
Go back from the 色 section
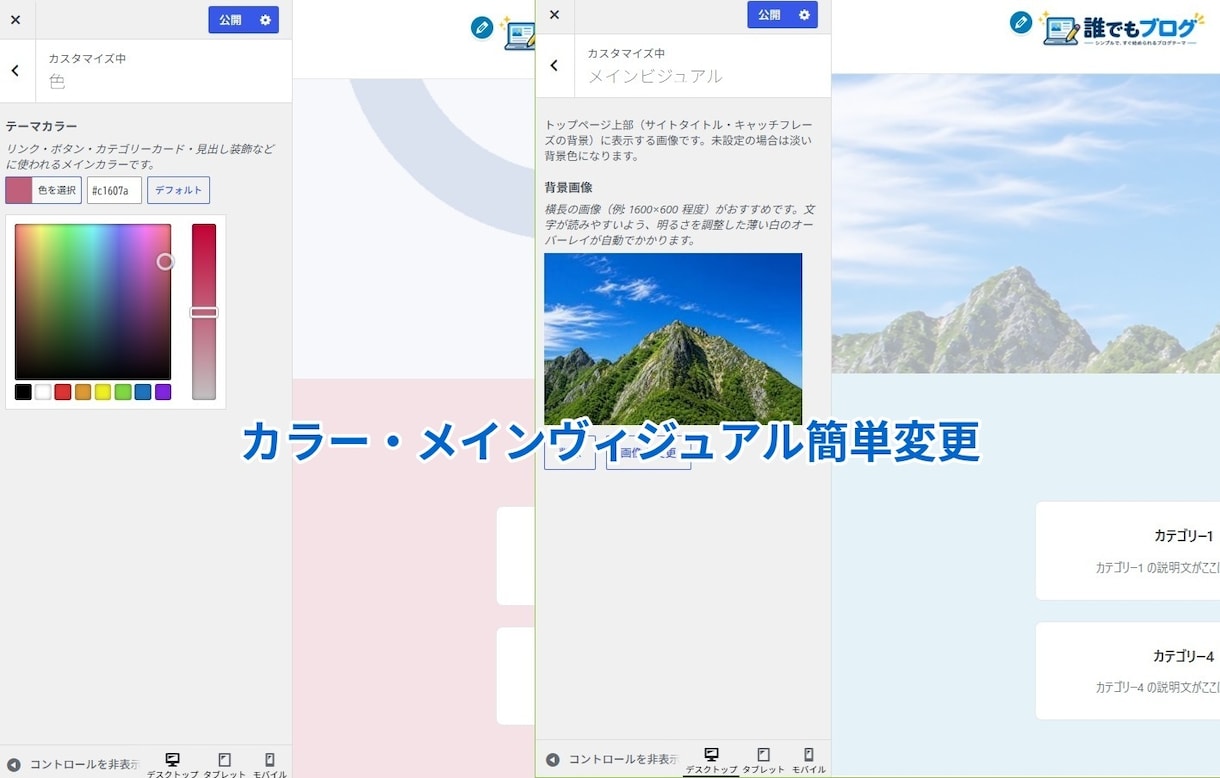[x=15, y=70]
